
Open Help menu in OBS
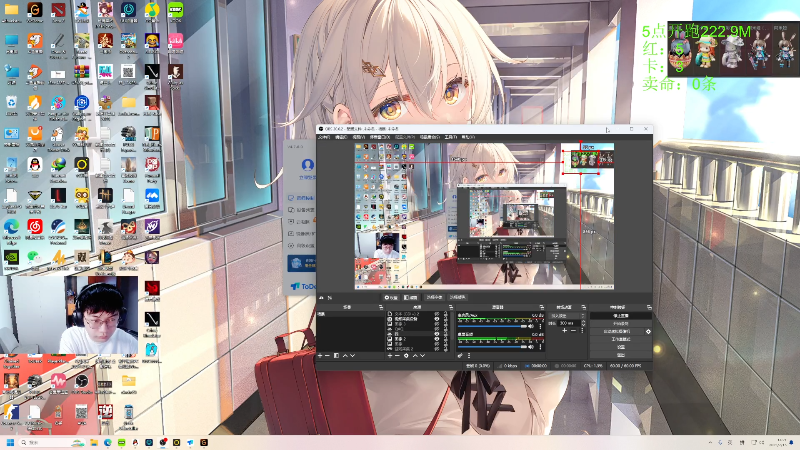[x=468, y=137]
